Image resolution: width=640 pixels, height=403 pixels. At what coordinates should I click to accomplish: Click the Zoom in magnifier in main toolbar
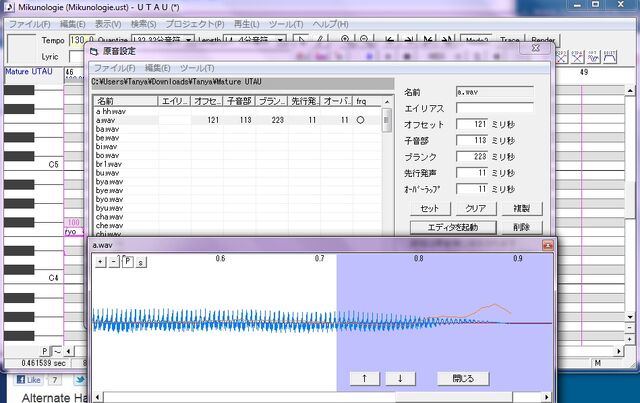[x=345, y=40]
